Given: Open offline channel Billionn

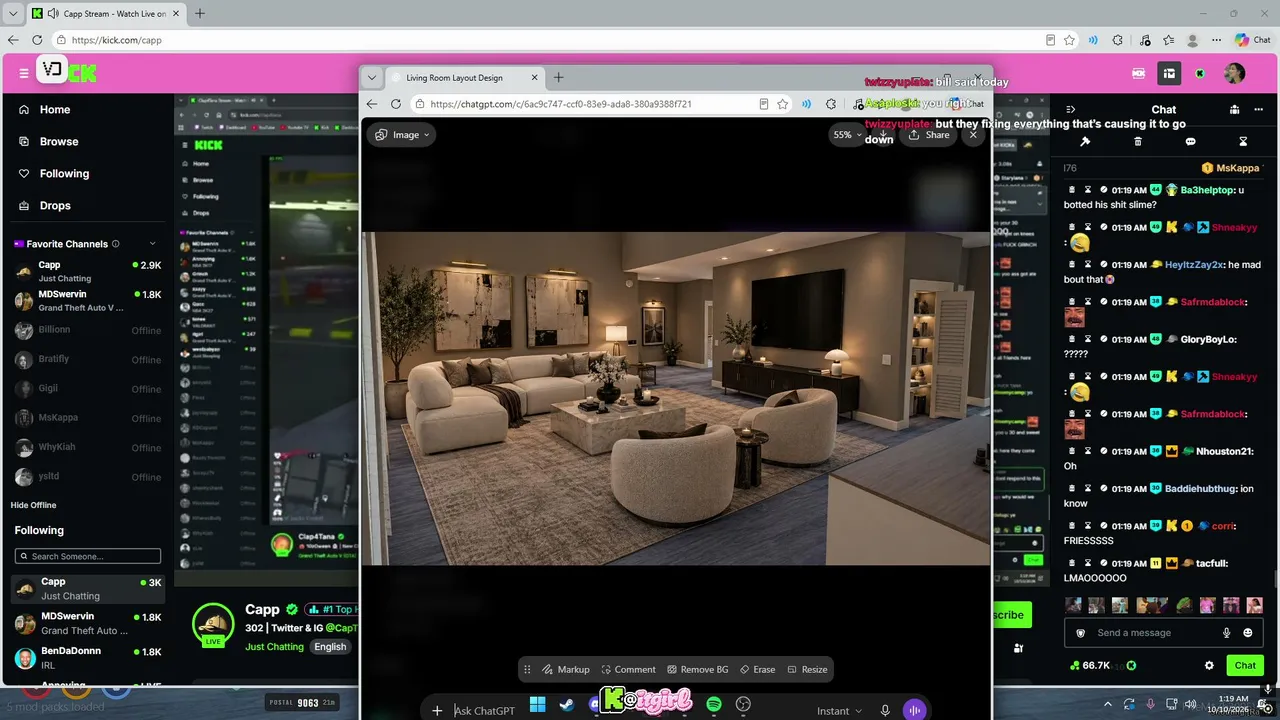Looking at the screenshot, I should (87, 330).
